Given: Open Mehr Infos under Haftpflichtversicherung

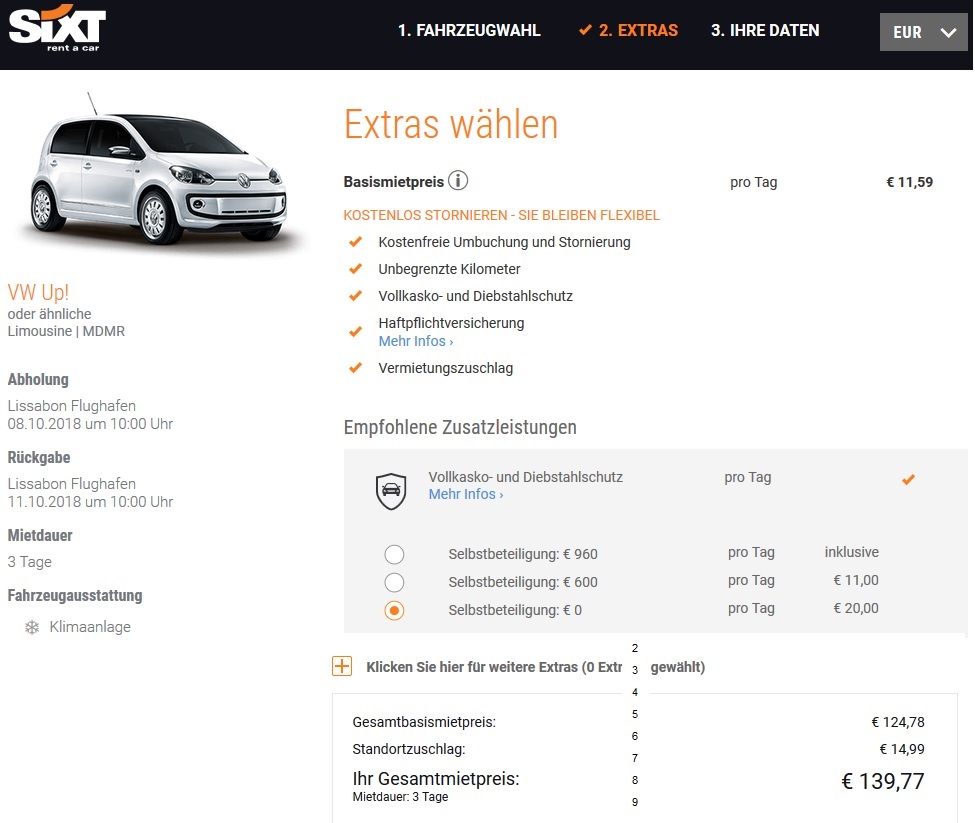Looking at the screenshot, I should click(x=415, y=341).
